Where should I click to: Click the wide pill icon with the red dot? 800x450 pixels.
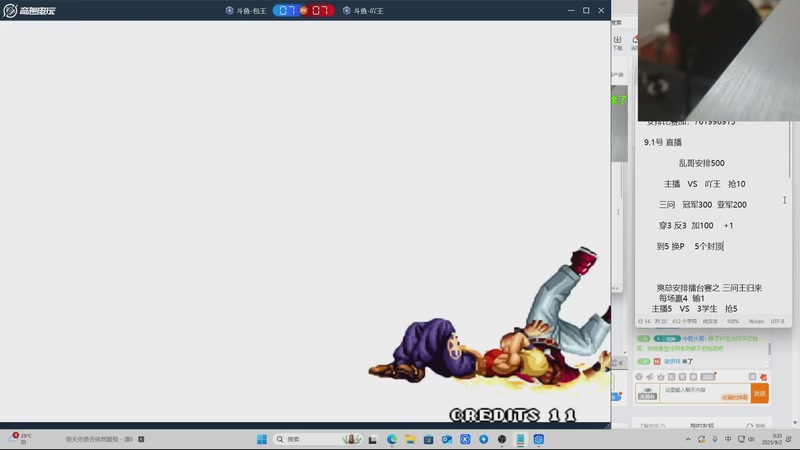tap(708, 377)
